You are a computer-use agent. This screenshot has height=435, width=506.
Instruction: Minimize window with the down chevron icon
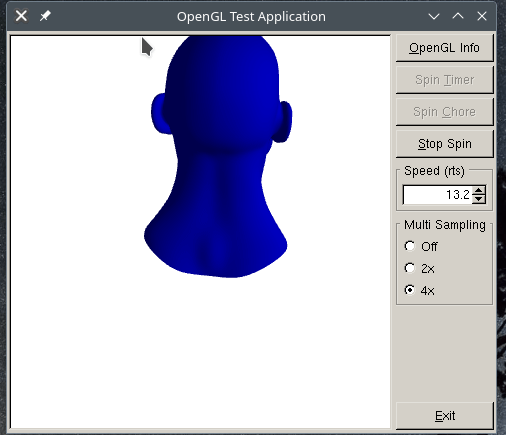434,16
